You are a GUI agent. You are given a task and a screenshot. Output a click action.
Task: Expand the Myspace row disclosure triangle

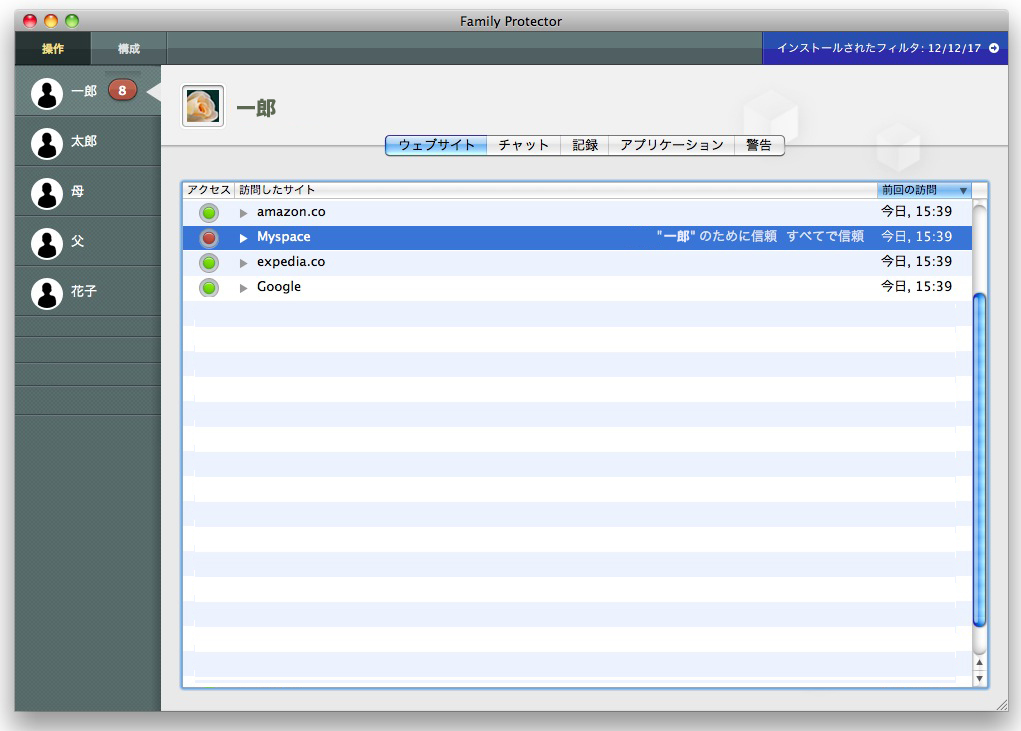coord(244,238)
